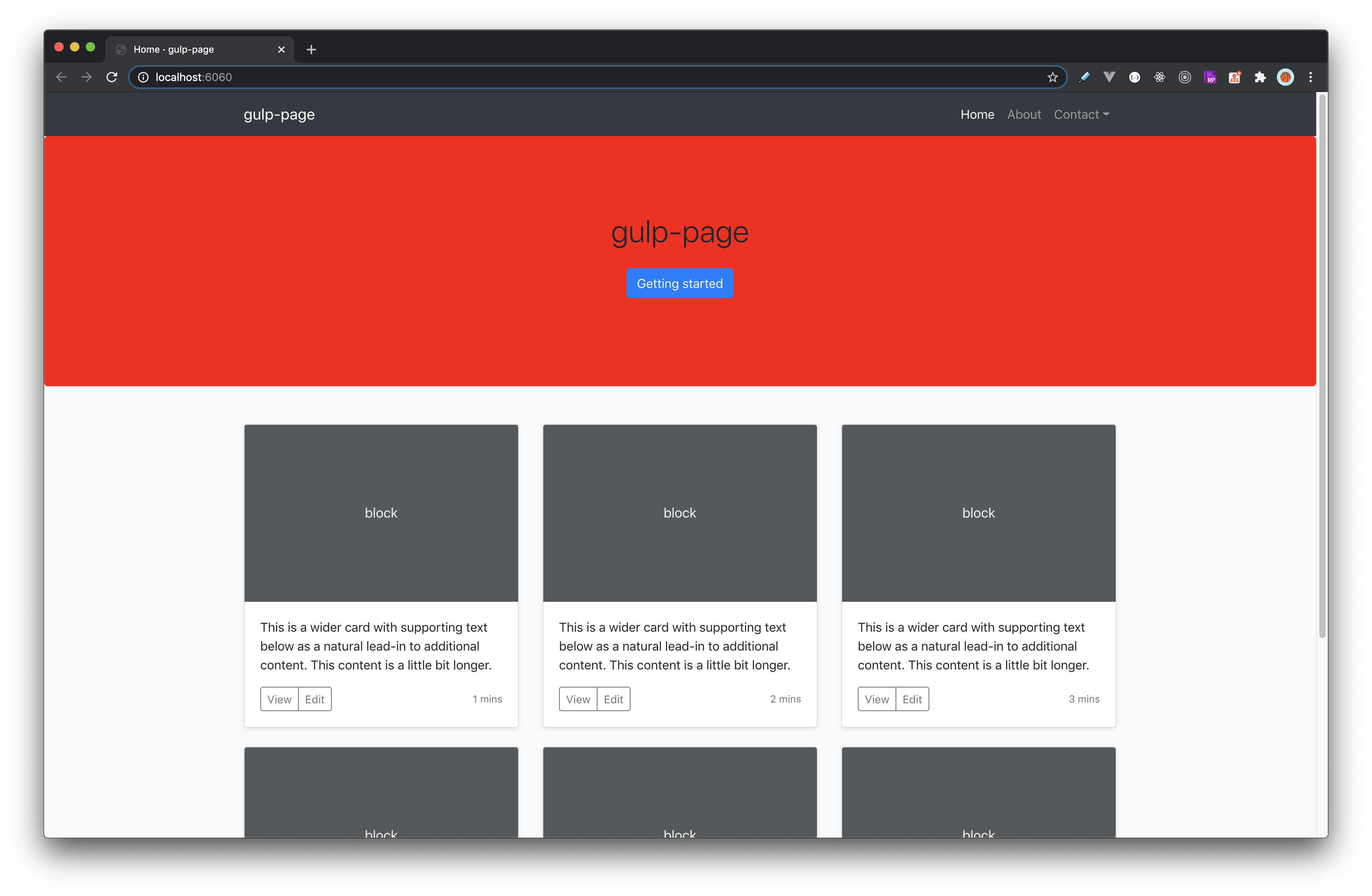This screenshot has width=1372, height=896.
Task: Open the new tab plus button
Action: point(311,49)
